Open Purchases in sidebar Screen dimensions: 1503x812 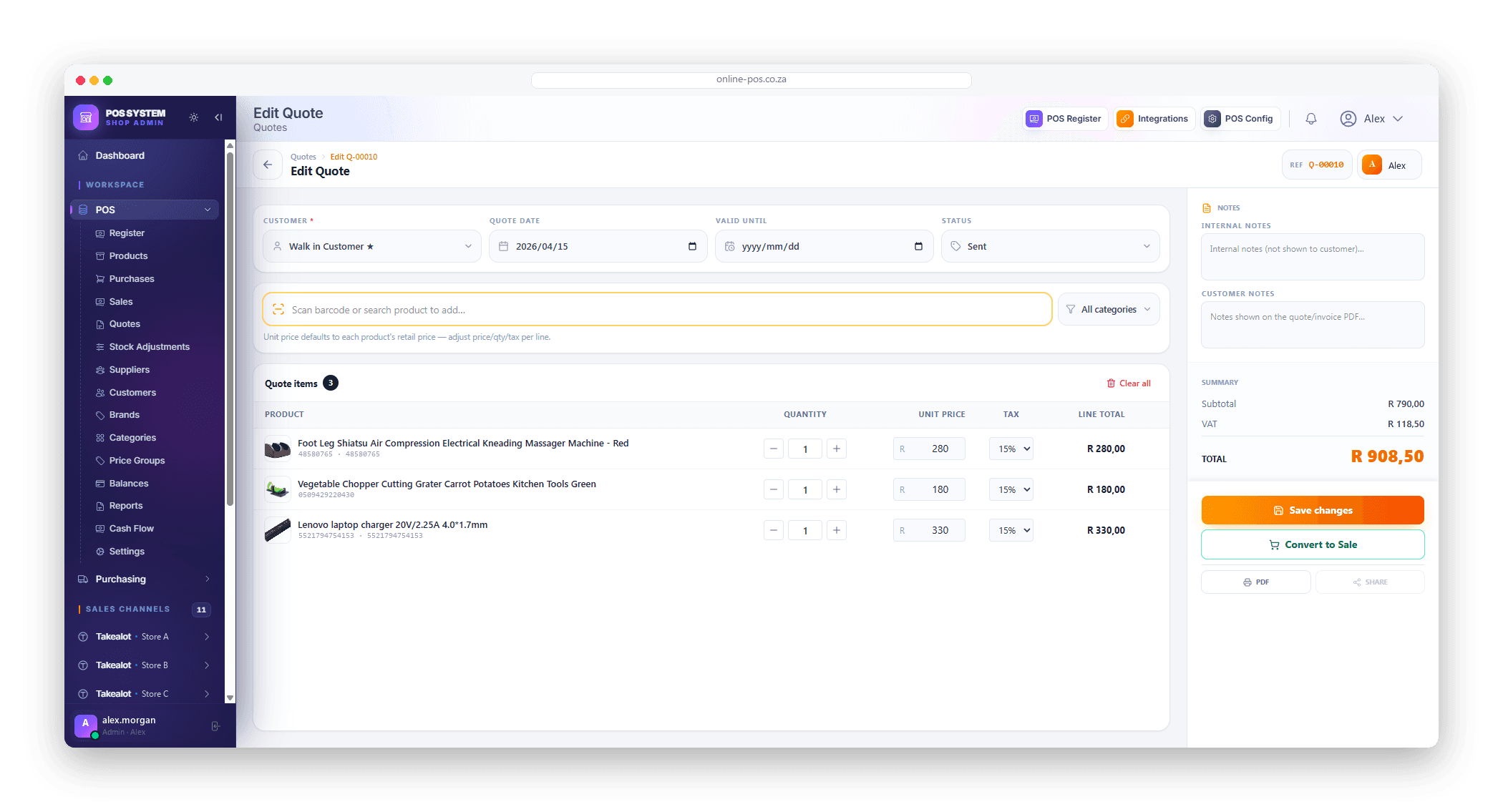point(132,279)
